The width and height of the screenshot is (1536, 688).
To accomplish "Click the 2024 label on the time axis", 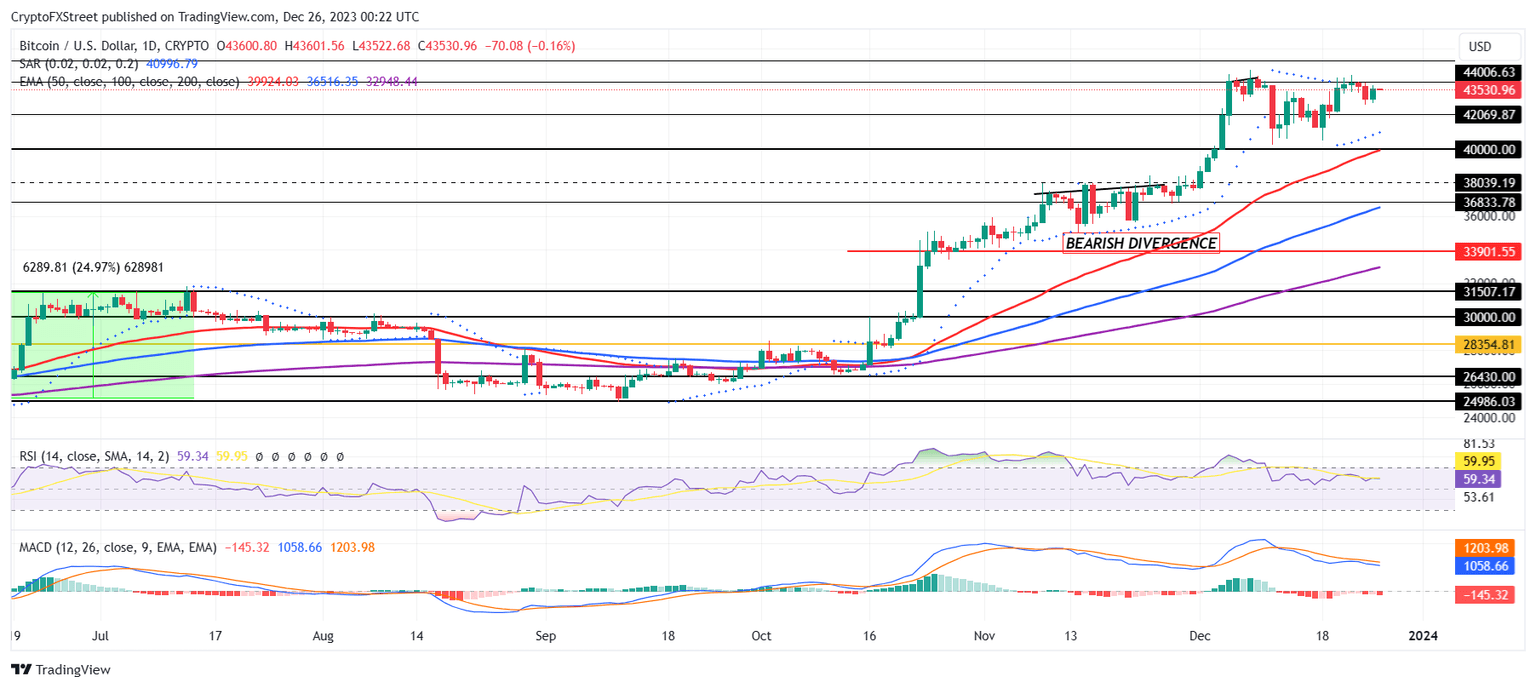I will tap(1424, 635).
